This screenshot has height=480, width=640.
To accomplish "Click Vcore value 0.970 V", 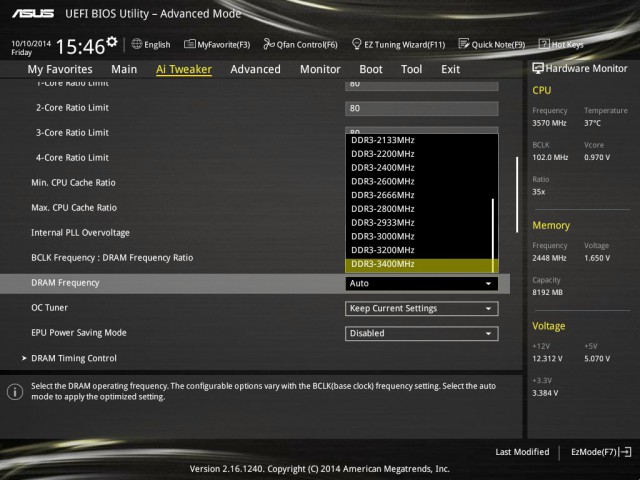I will coord(597,157).
